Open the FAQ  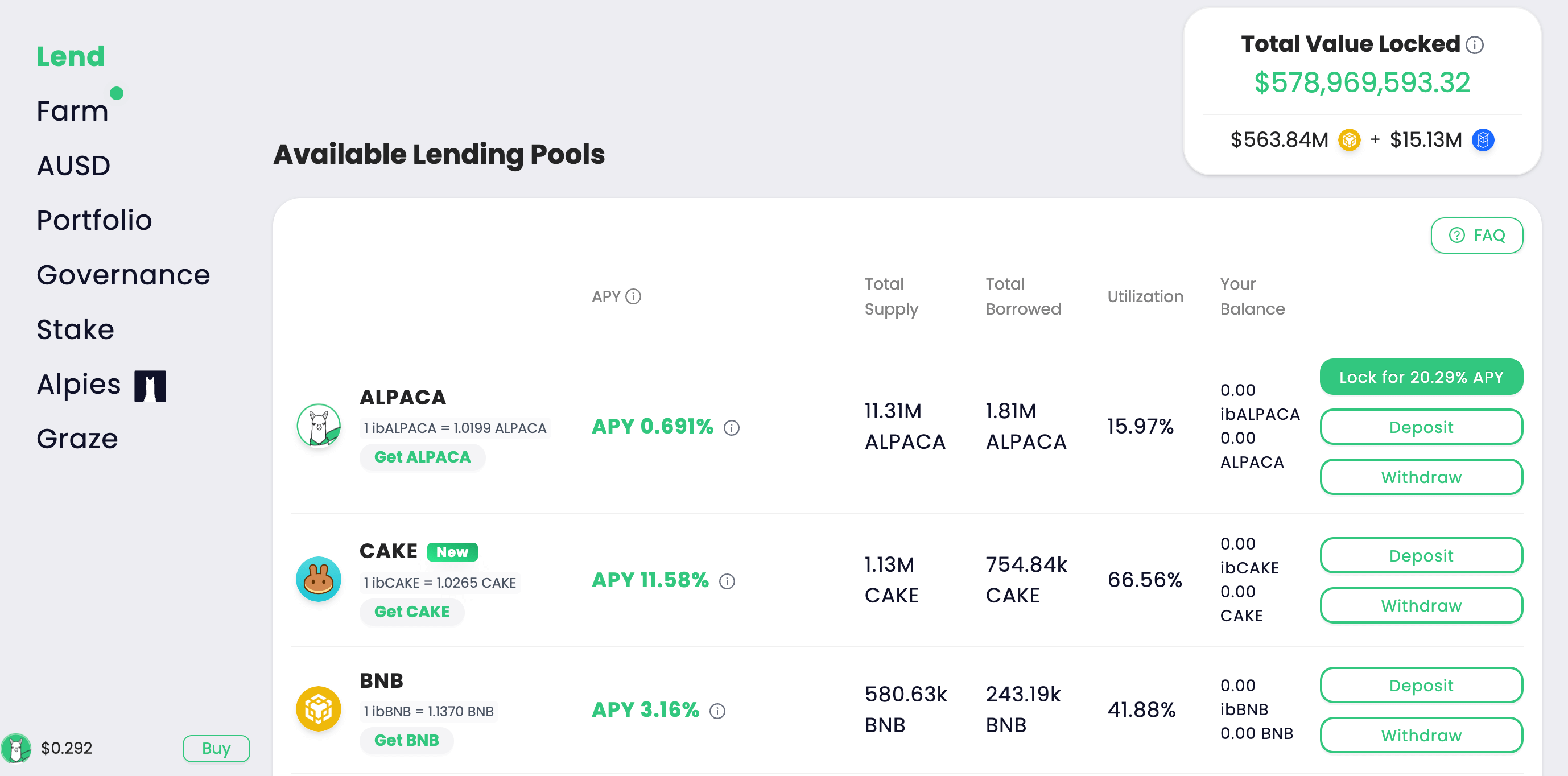[x=1477, y=236]
